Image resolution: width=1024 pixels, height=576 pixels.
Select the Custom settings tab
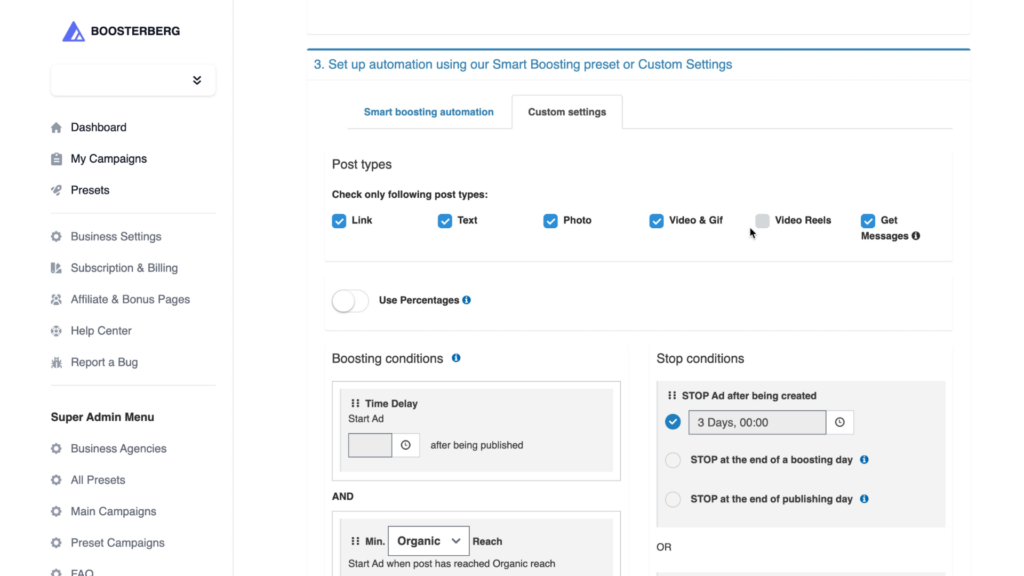coord(567,112)
